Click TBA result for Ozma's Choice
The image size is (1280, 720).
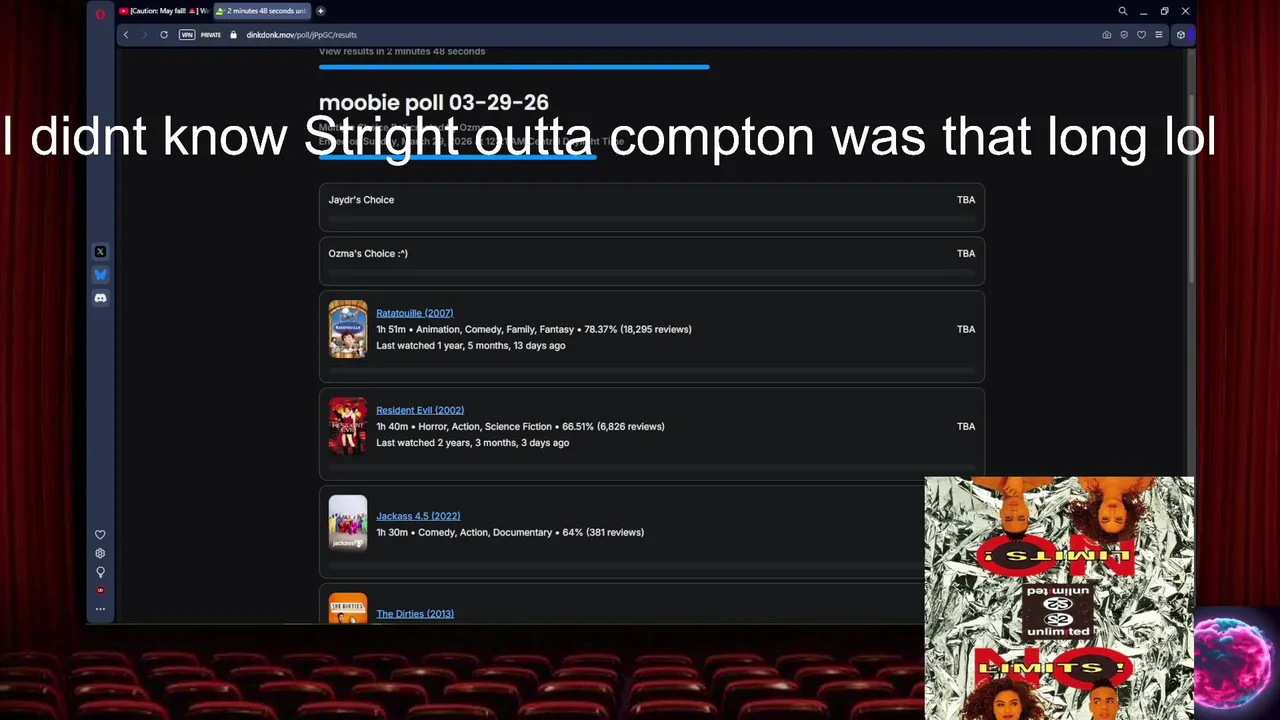pos(966,254)
